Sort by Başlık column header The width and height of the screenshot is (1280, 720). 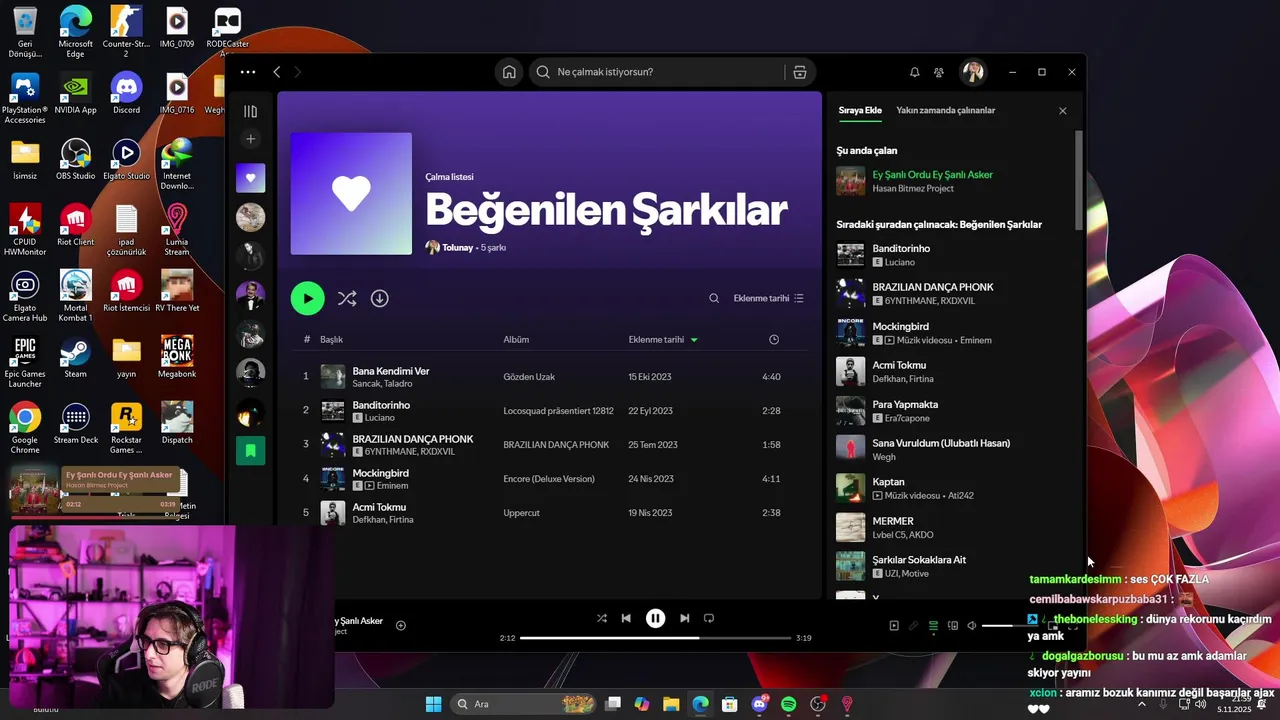(x=331, y=340)
